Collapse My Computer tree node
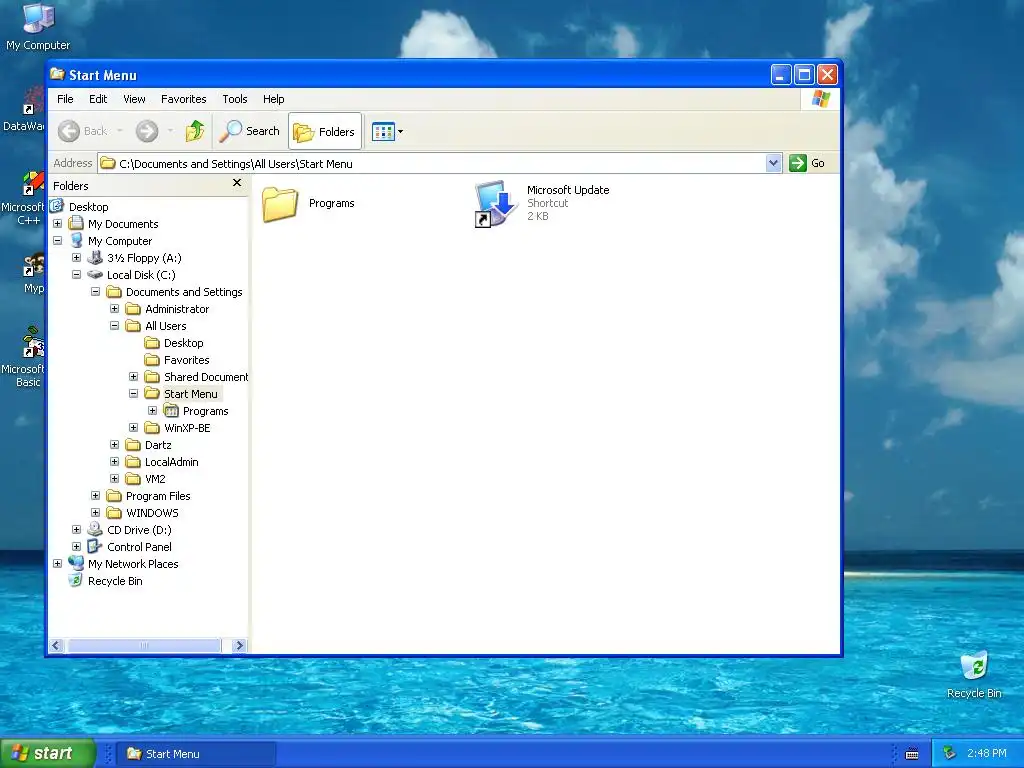 pos(57,240)
